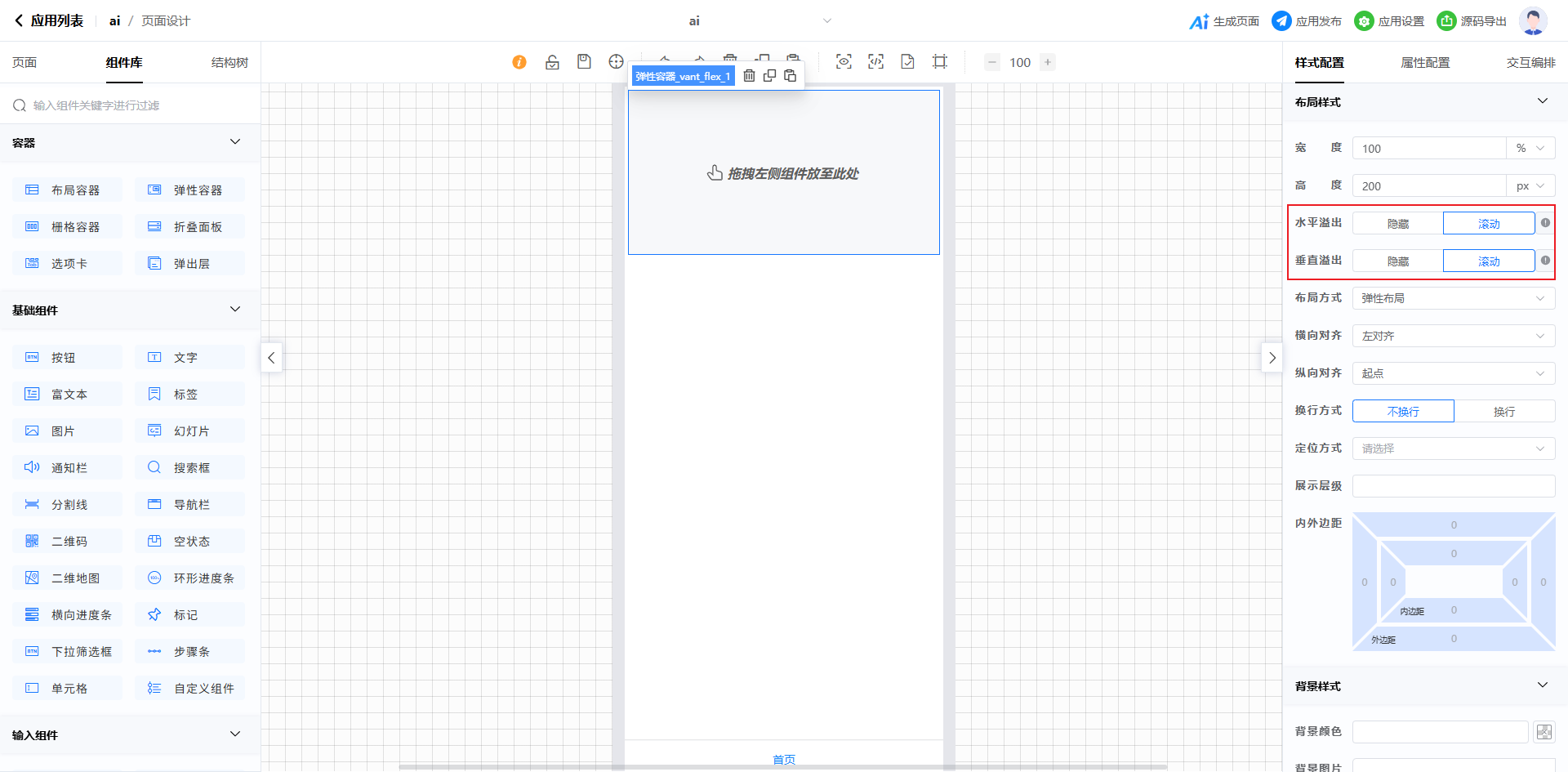This screenshot has width=1568, height=772.
Task: Click the preview eye icon in toolbar
Action: click(x=844, y=62)
